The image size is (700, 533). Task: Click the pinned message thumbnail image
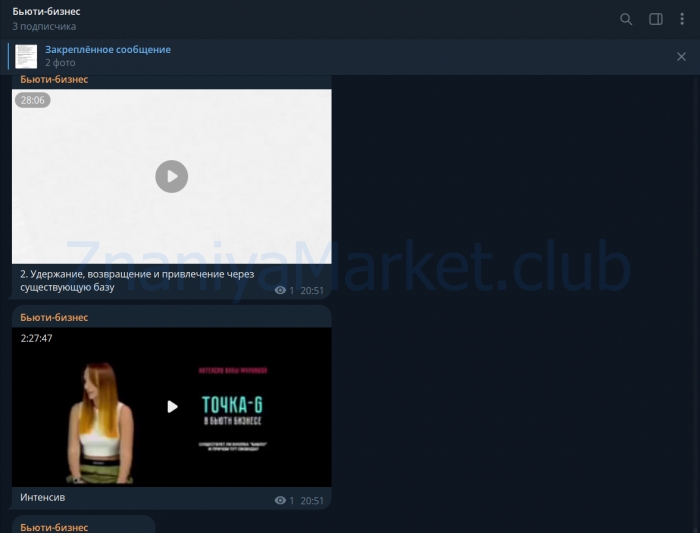click(26, 56)
